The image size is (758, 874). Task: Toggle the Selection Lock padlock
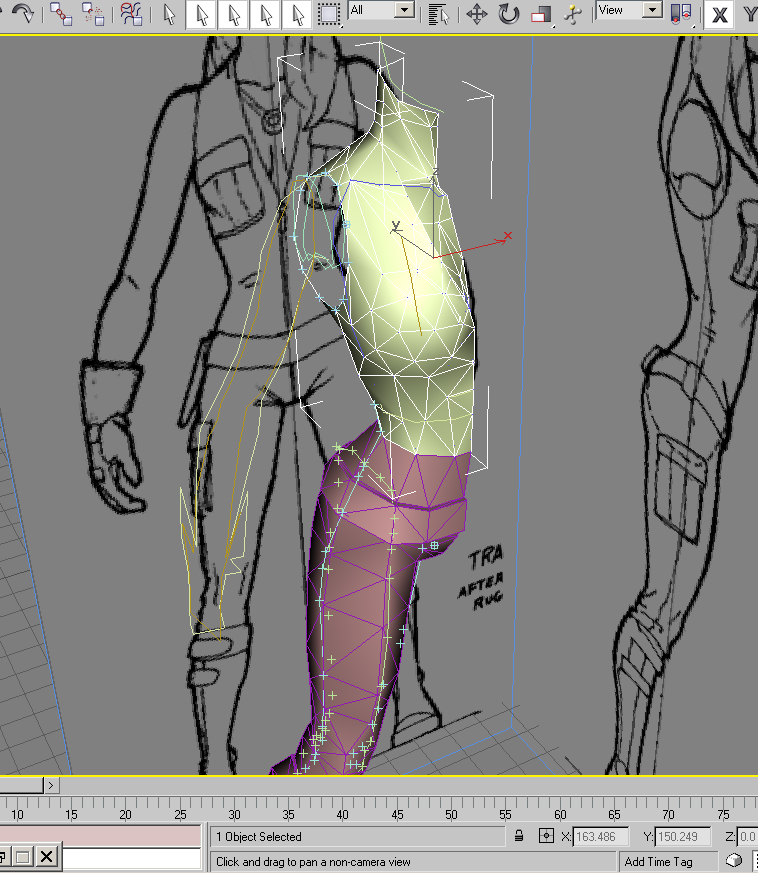click(519, 836)
